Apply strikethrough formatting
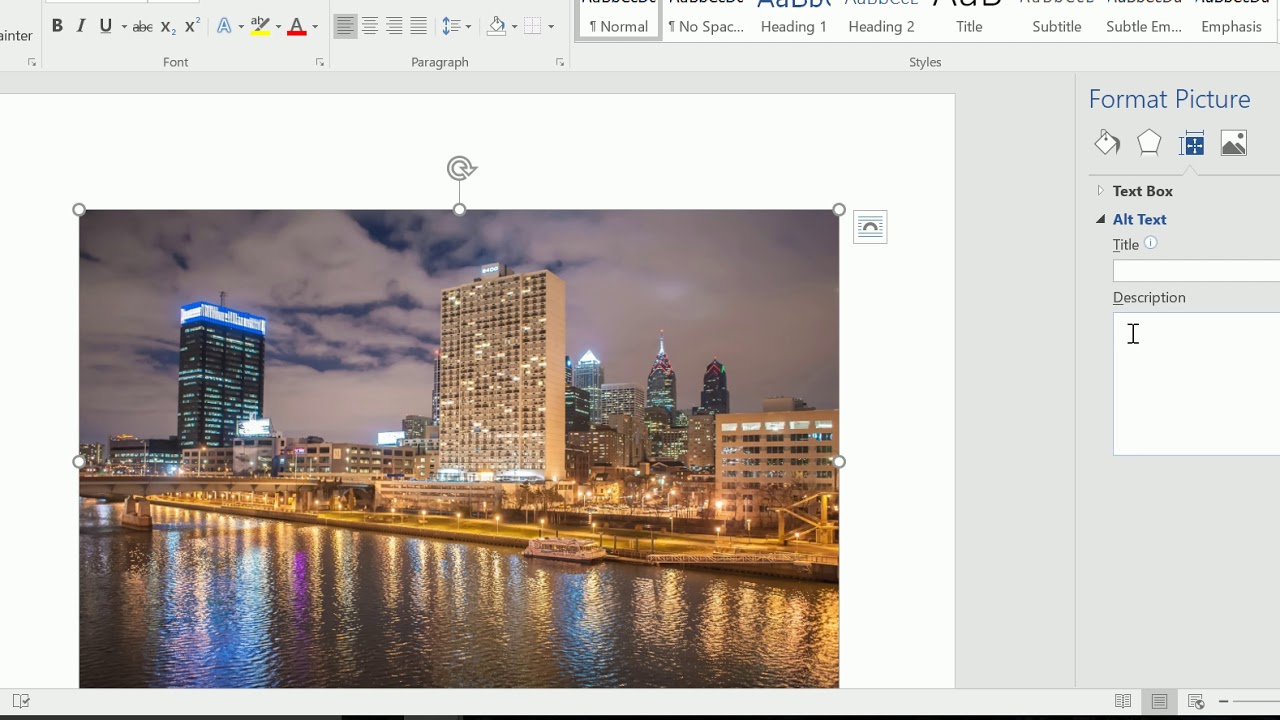This screenshot has height=720, width=1280. pyautogui.click(x=143, y=27)
